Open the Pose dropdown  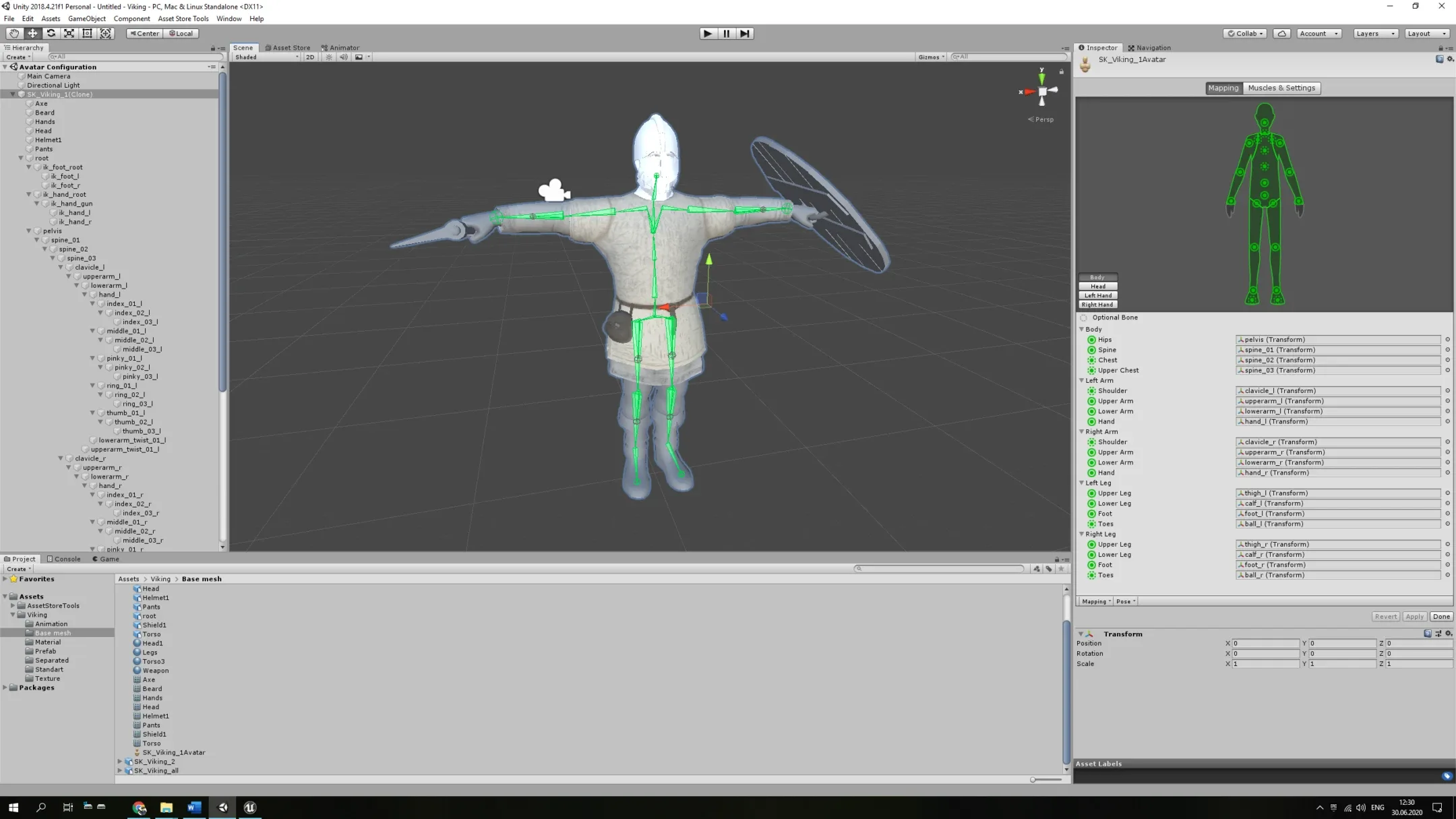1126,601
